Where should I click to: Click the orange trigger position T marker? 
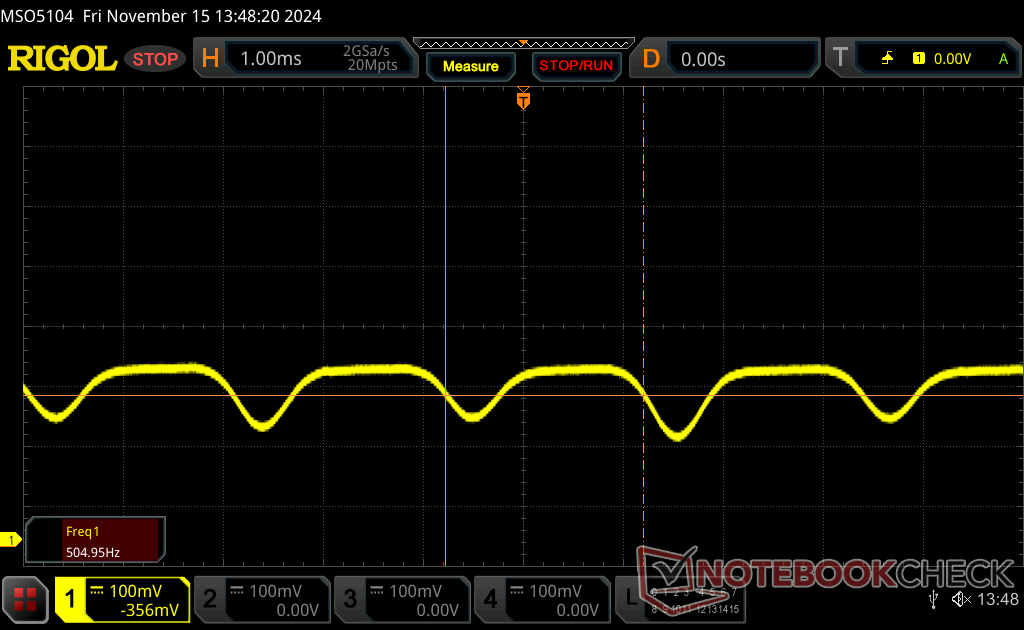523,100
